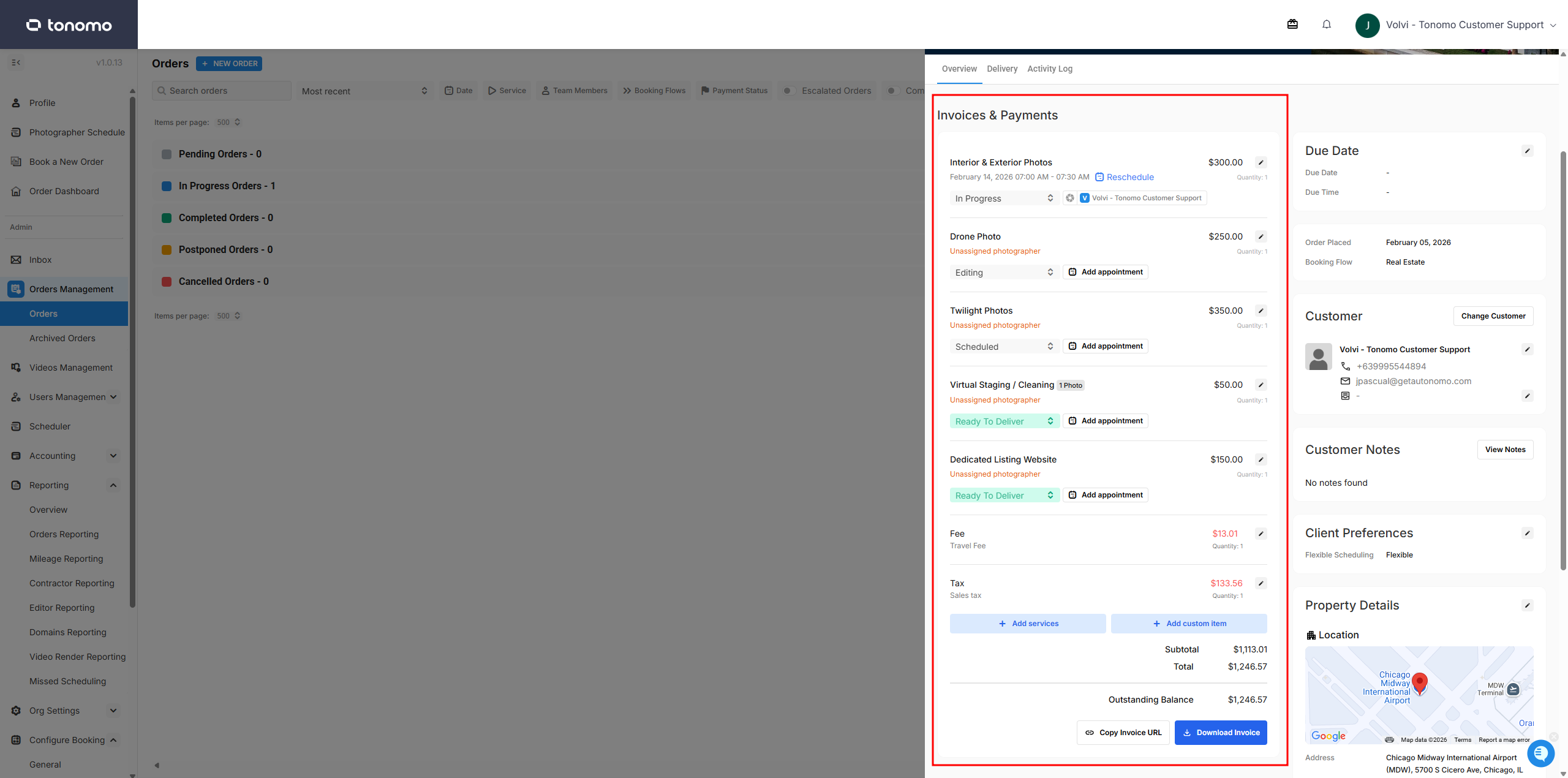1568x778 pixels.
Task: Click the Photographer Schedule icon
Action: (16, 132)
